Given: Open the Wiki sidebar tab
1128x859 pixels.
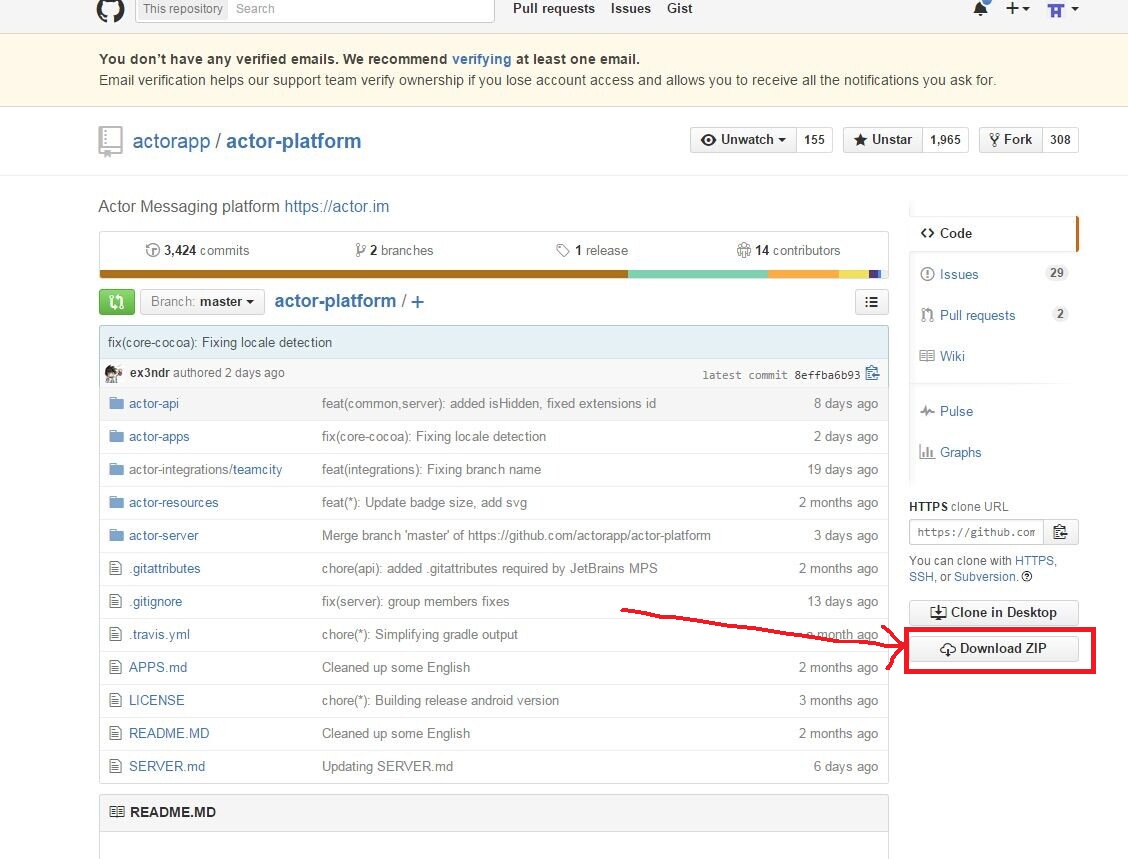Looking at the screenshot, I should (993, 356).
